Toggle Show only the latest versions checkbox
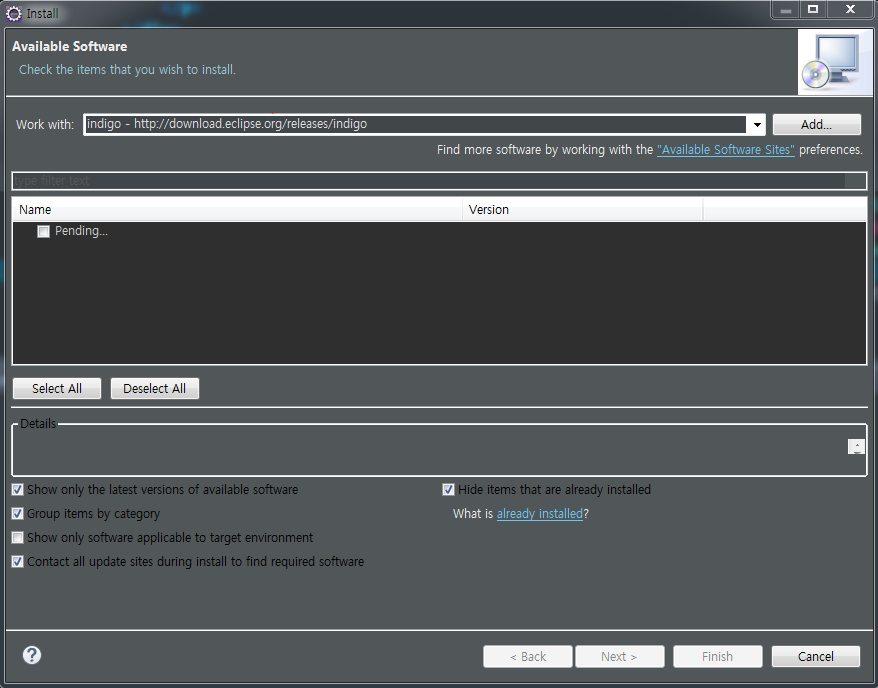The width and height of the screenshot is (878, 688). click(x=18, y=490)
